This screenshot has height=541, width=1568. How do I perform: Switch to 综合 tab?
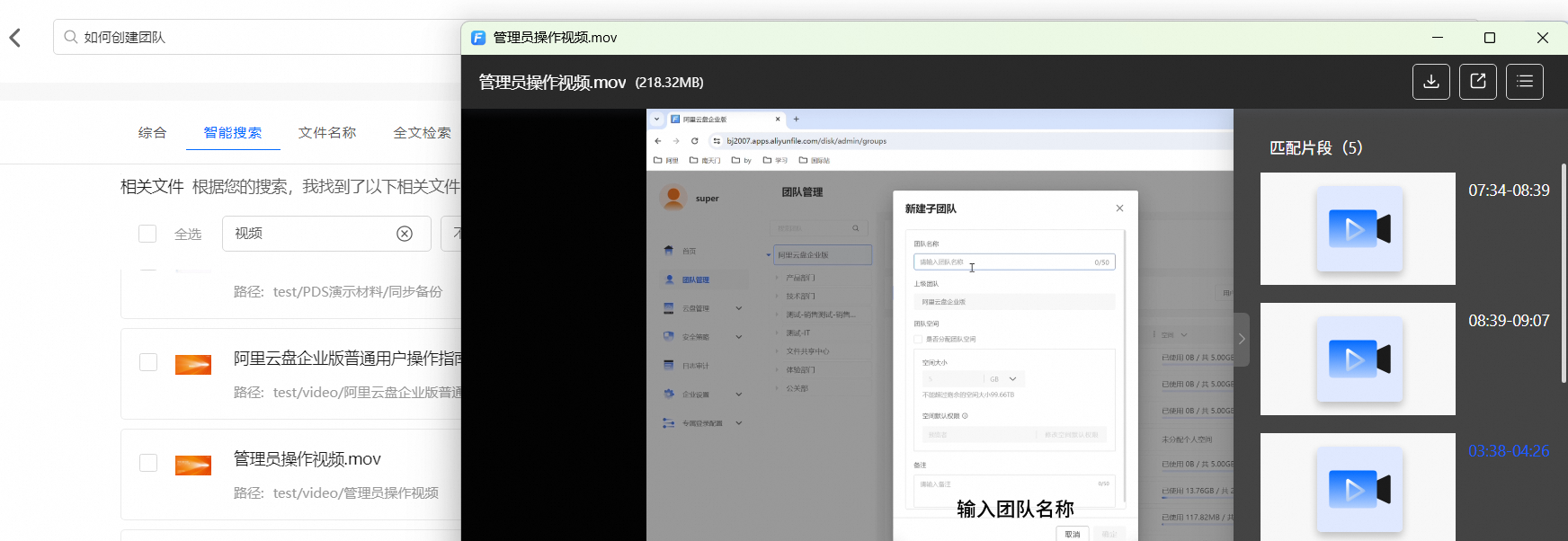tap(152, 132)
